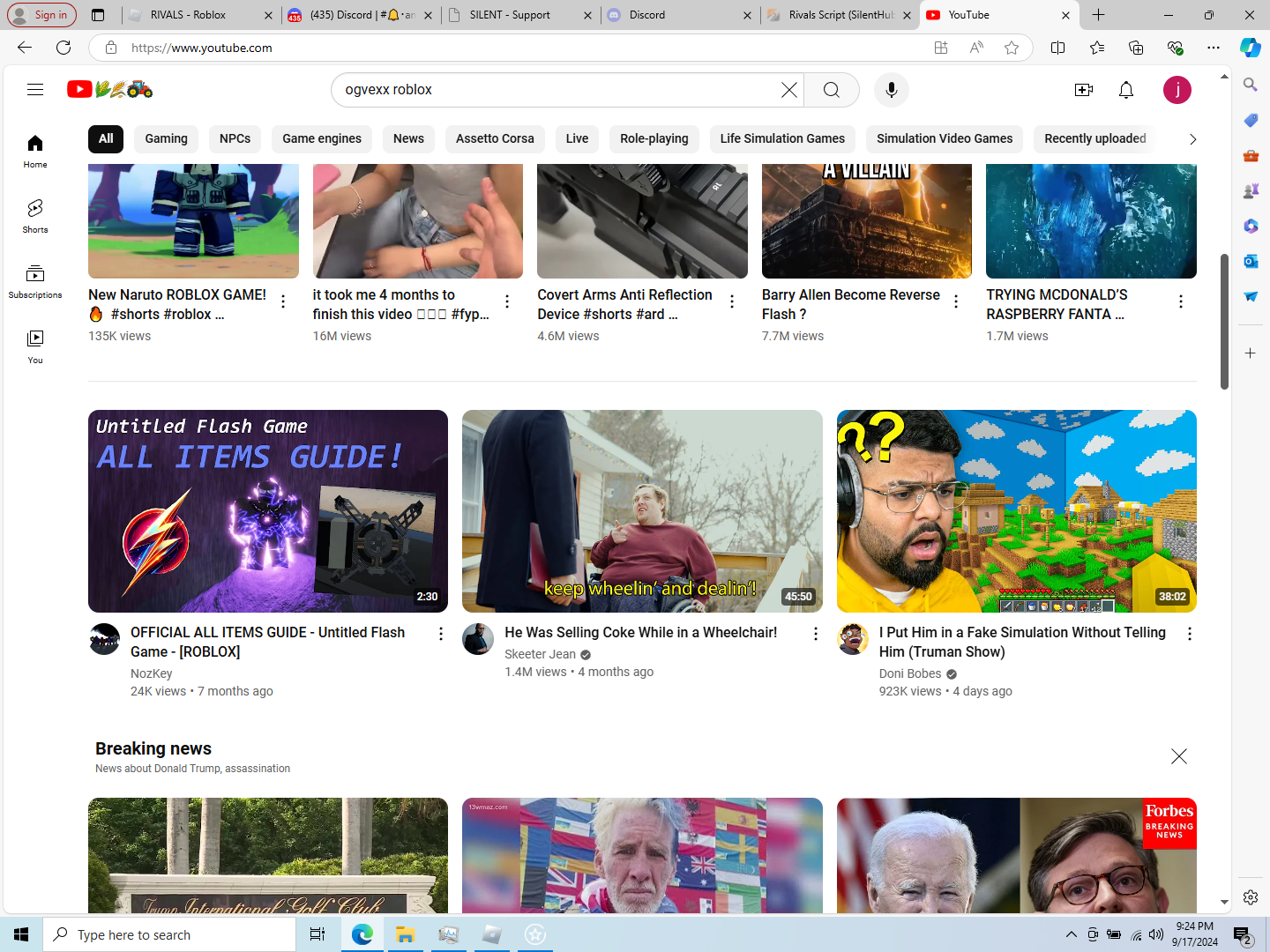
Task: Open the NozKey channel name link
Action: [152, 673]
